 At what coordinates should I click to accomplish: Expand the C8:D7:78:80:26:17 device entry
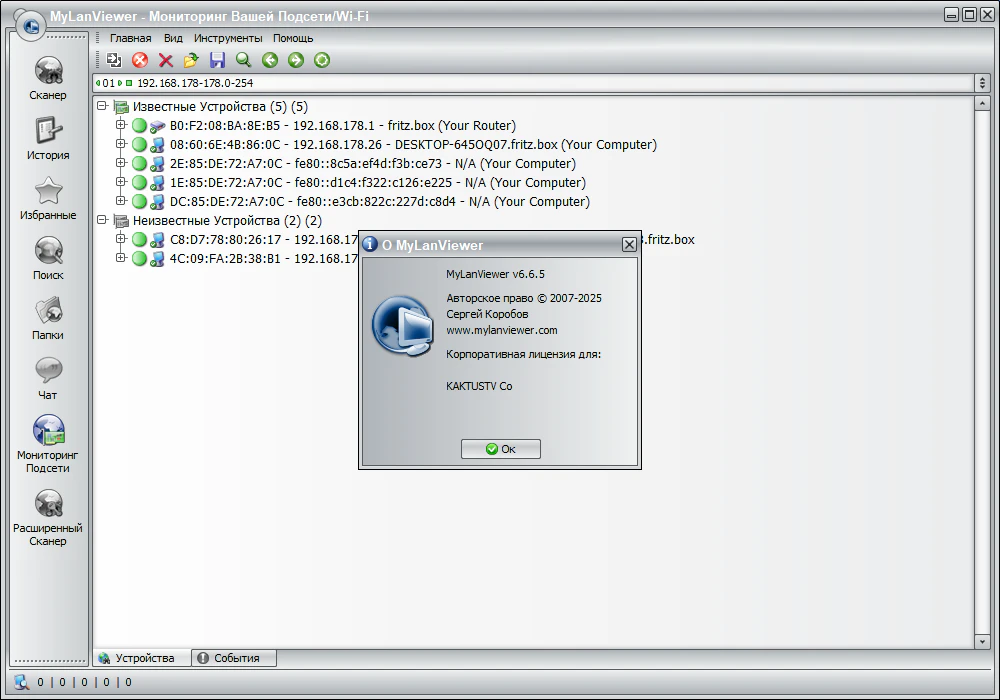(121, 239)
